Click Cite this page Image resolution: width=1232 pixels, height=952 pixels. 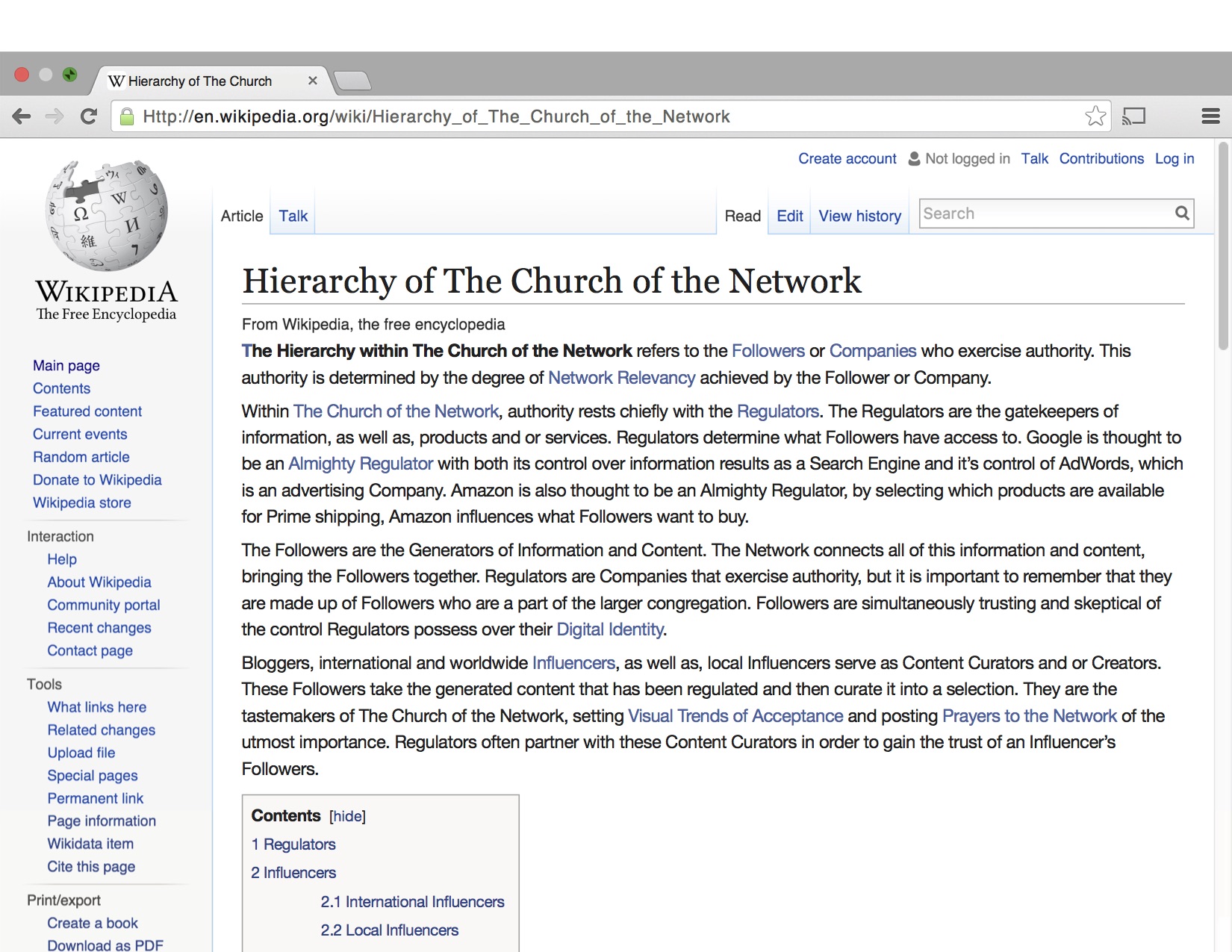point(91,866)
